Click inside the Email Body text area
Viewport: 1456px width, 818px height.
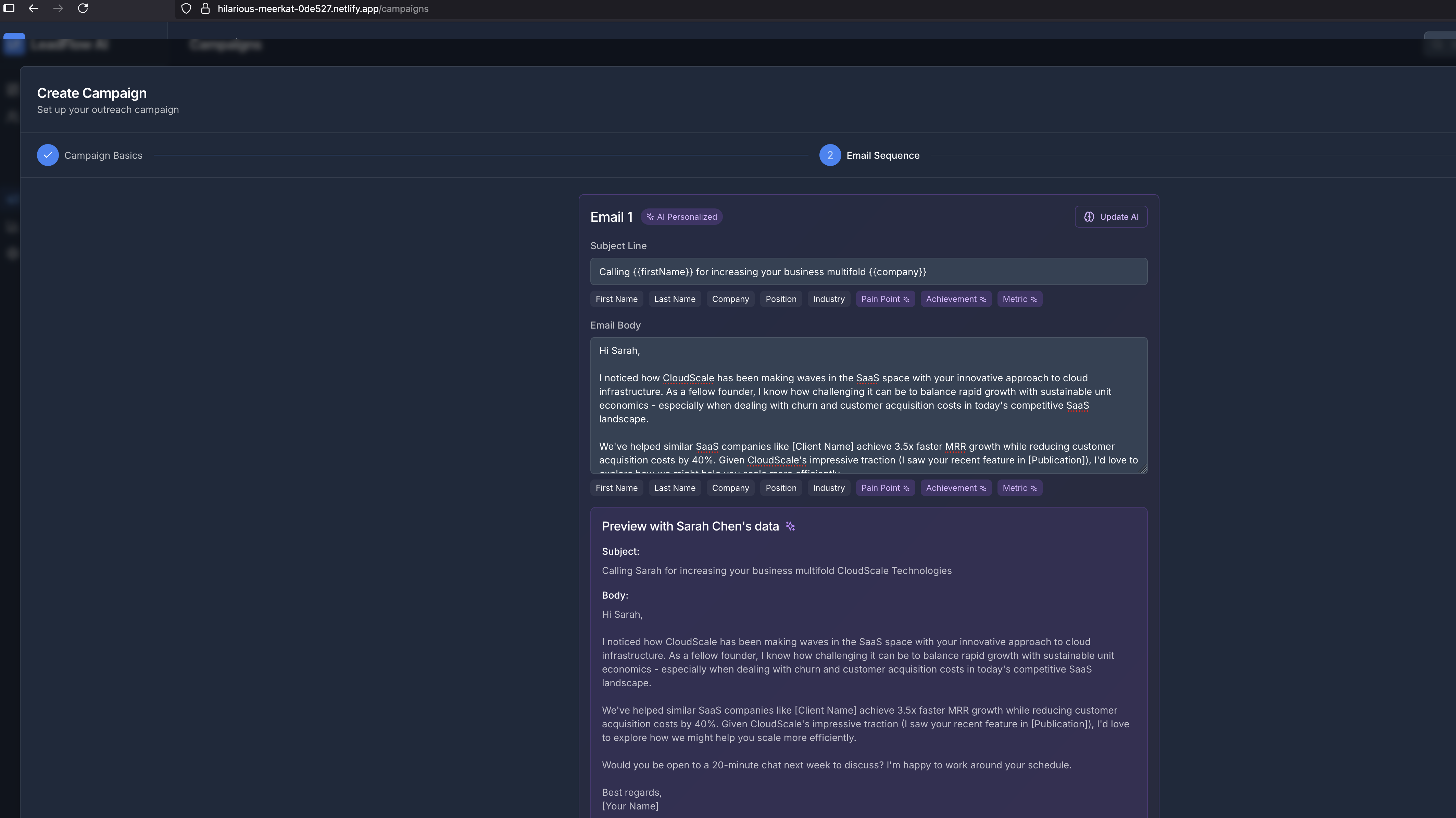(868, 405)
